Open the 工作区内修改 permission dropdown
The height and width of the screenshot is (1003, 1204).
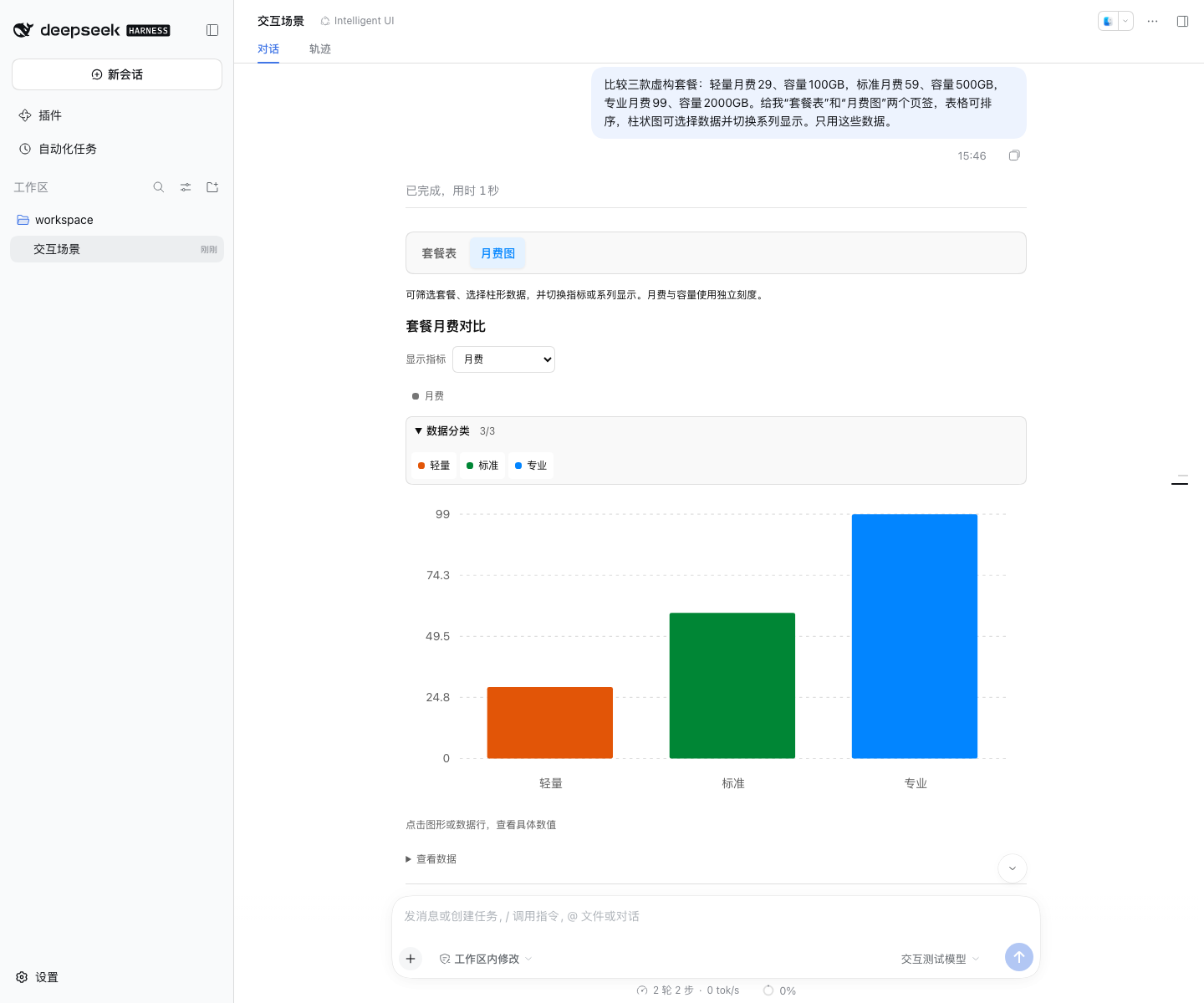point(486,959)
